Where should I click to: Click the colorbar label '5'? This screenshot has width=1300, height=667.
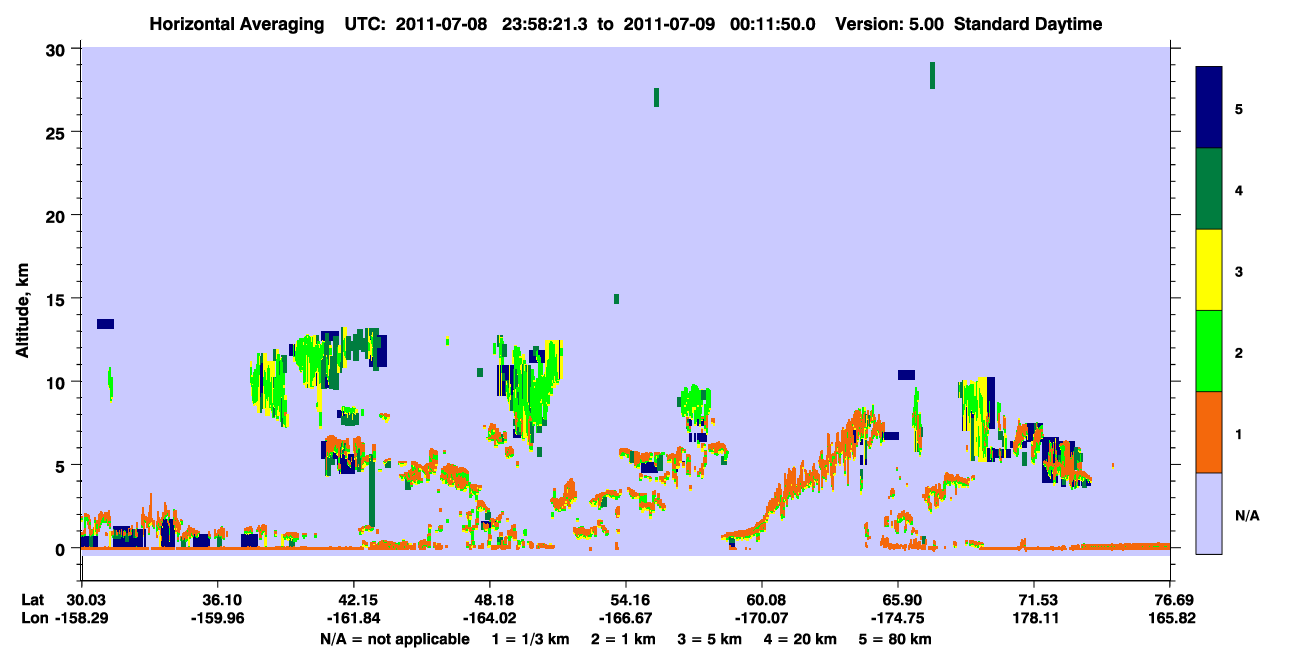[1238, 108]
